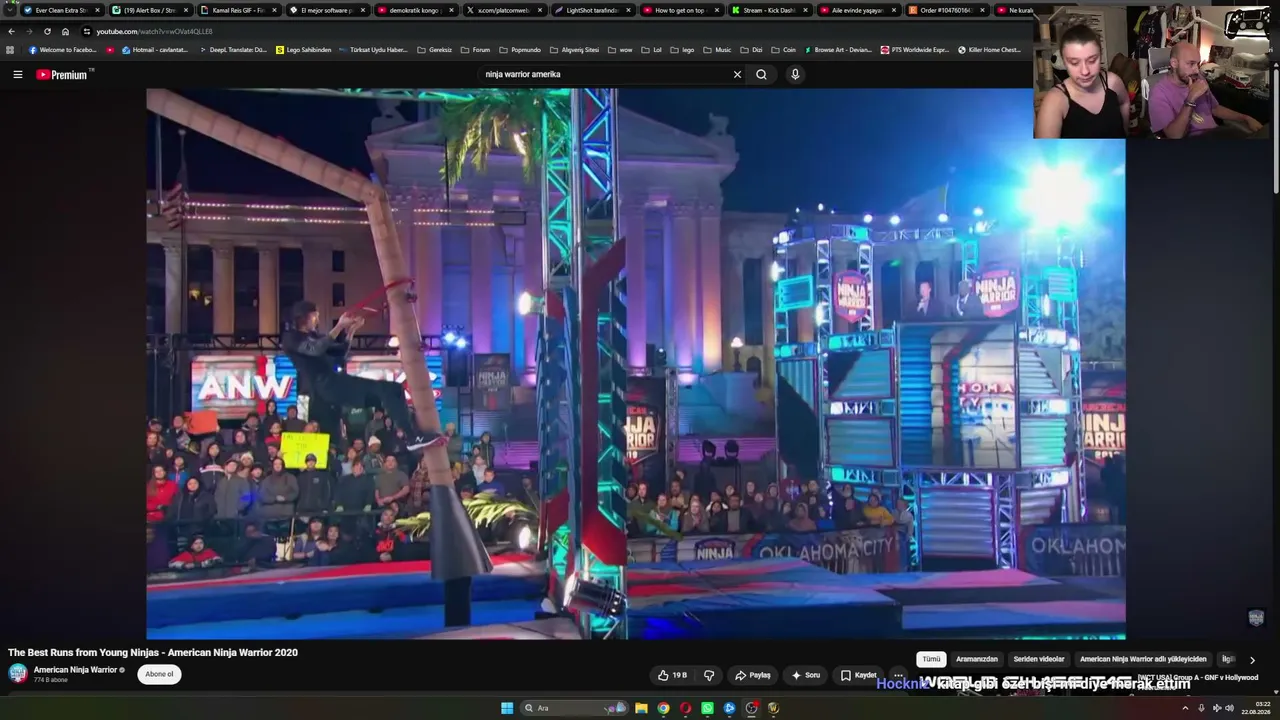Open File Explorer from the taskbar
The height and width of the screenshot is (720, 1280).
641,708
